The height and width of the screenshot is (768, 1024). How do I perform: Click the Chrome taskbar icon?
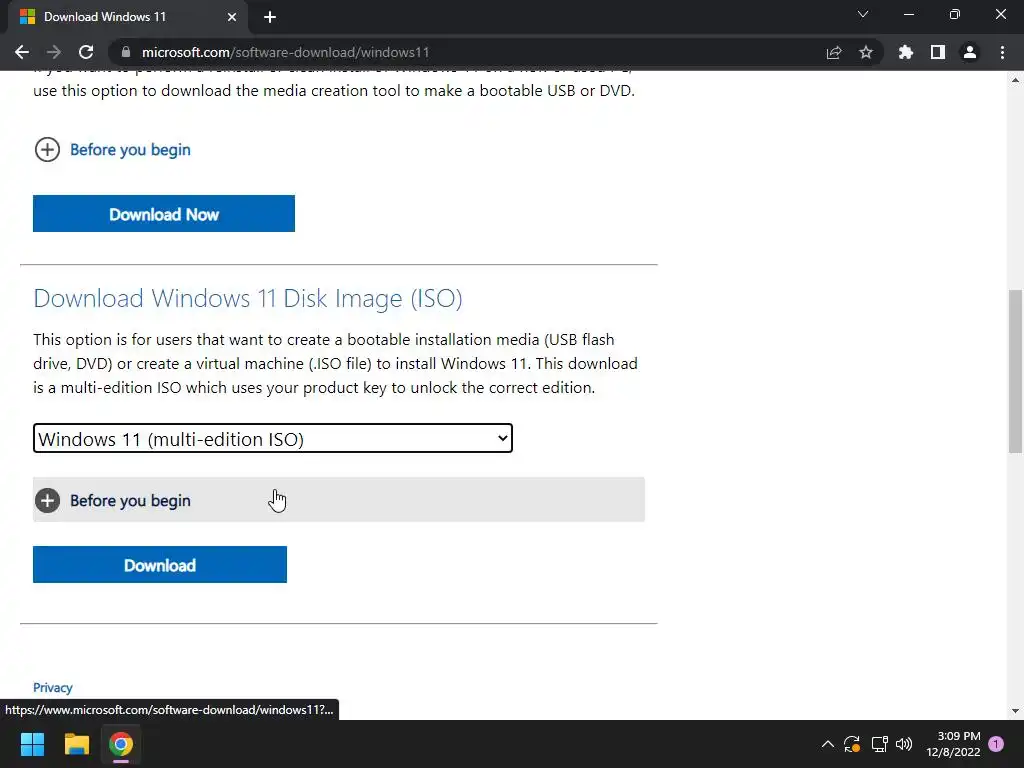tap(121, 744)
